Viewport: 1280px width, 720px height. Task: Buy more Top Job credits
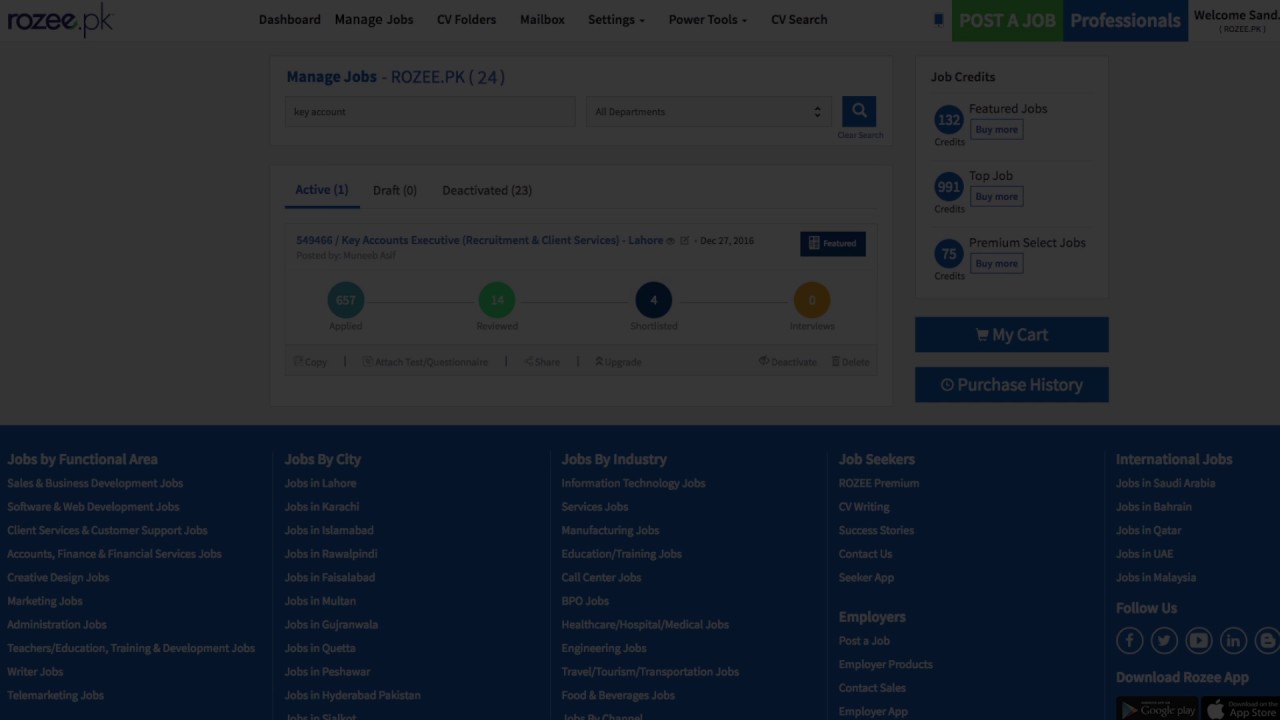tap(996, 197)
